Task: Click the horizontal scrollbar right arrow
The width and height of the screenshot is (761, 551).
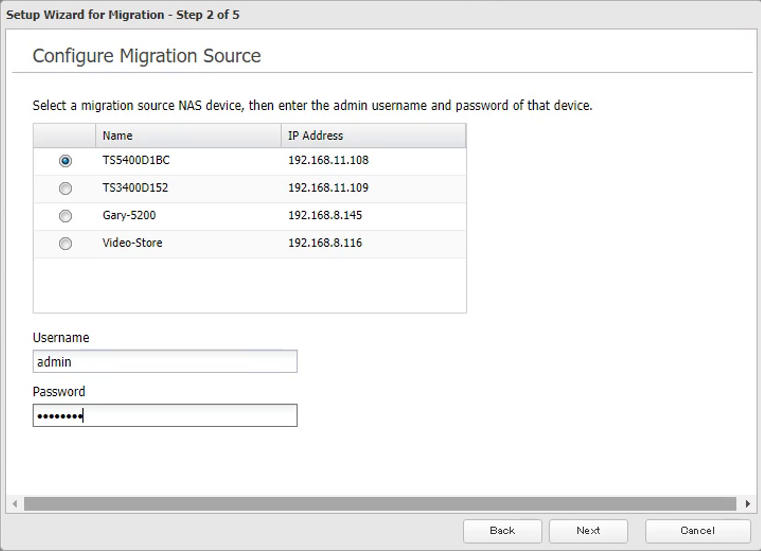Action: point(747,504)
